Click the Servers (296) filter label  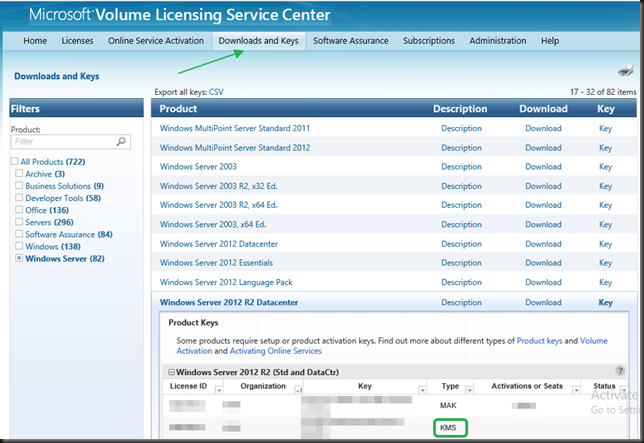click(49, 222)
